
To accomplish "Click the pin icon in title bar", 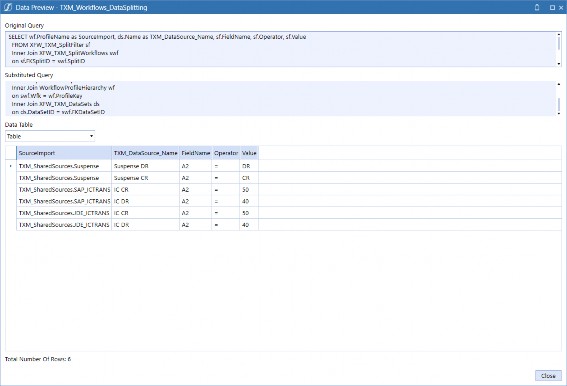I will [537, 7].
